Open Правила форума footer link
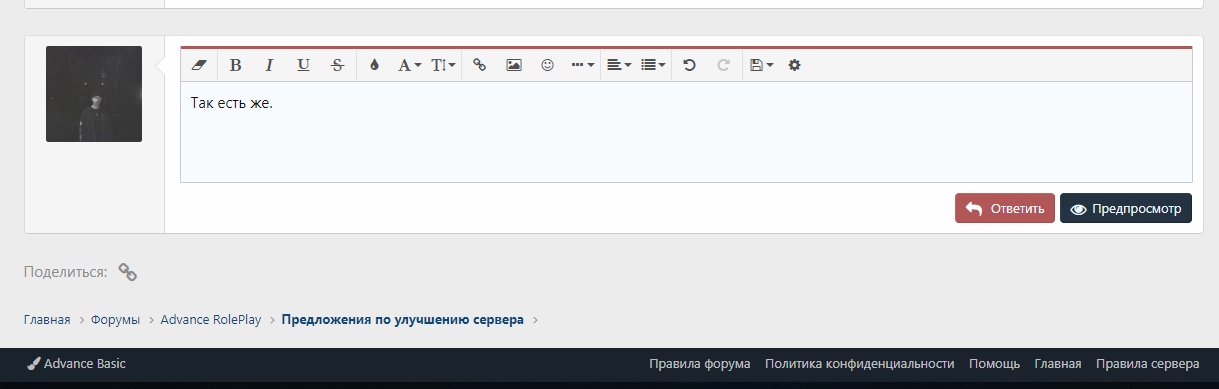This screenshot has height=389, width=1219. pyautogui.click(x=700, y=364)
